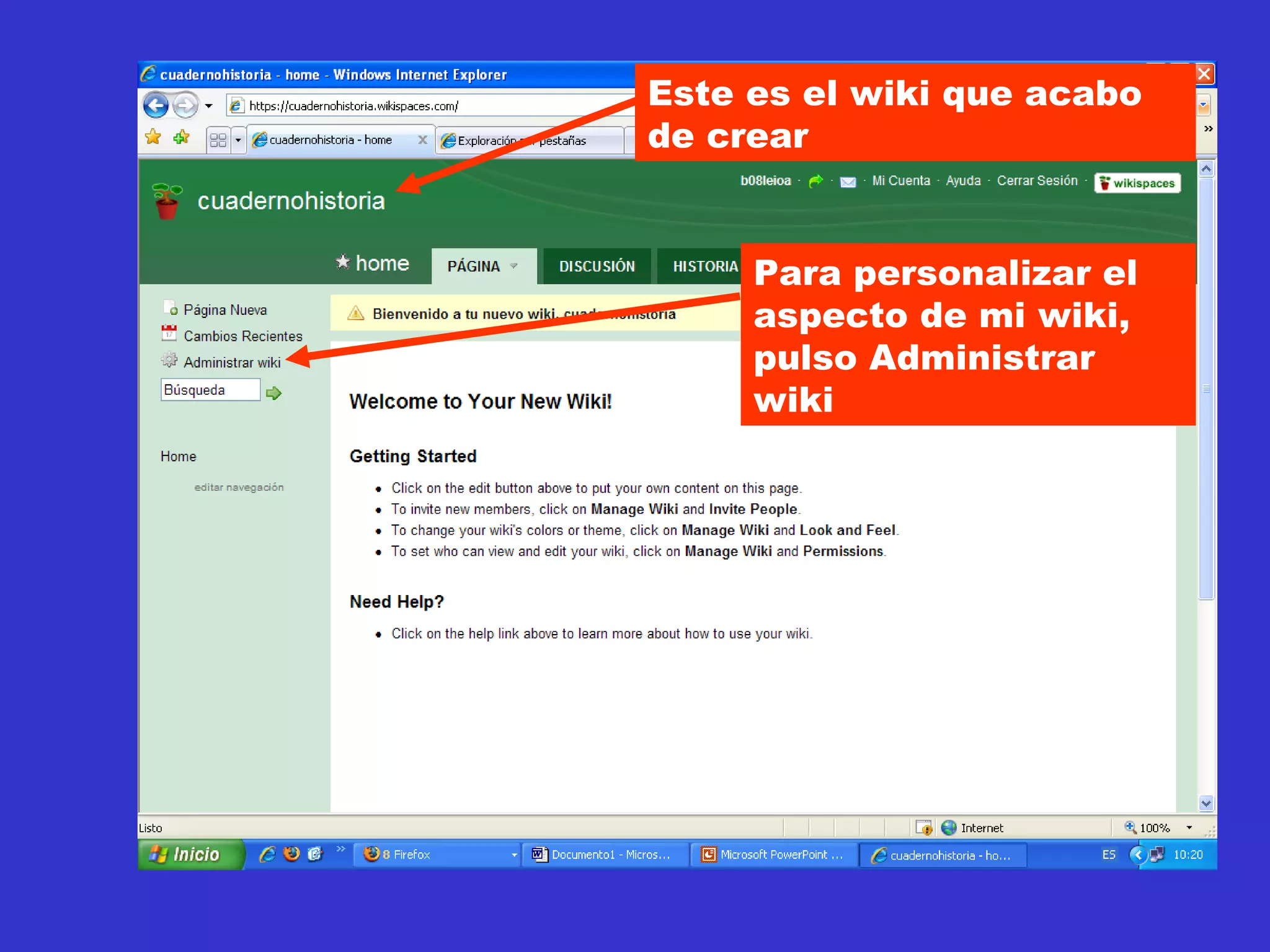Image resolution: width=1270 pixels, height=952 pixels.
Task: Click the toolbar overflow chevron
Action: pyautogui.click(x=1208, y=129)
